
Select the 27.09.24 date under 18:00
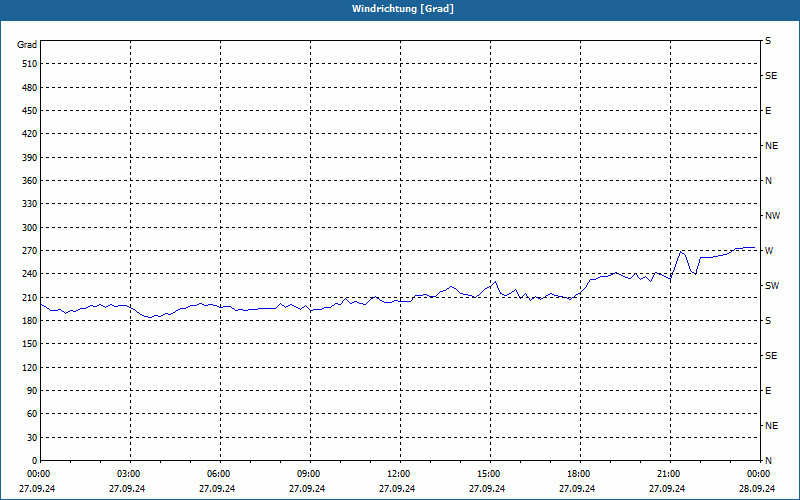pos(577,488)
